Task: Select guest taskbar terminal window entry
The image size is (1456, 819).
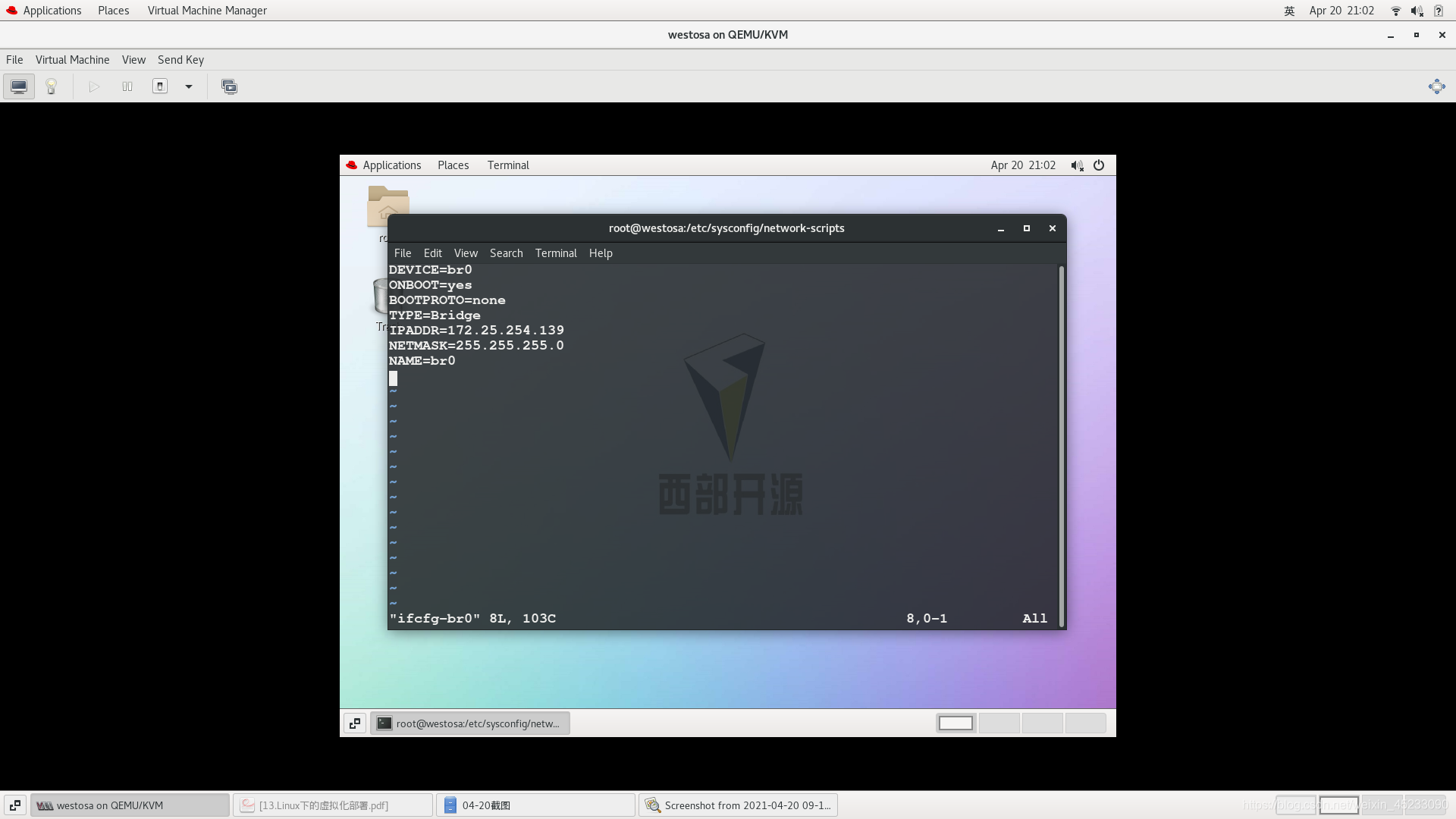Action: (470, 723)
